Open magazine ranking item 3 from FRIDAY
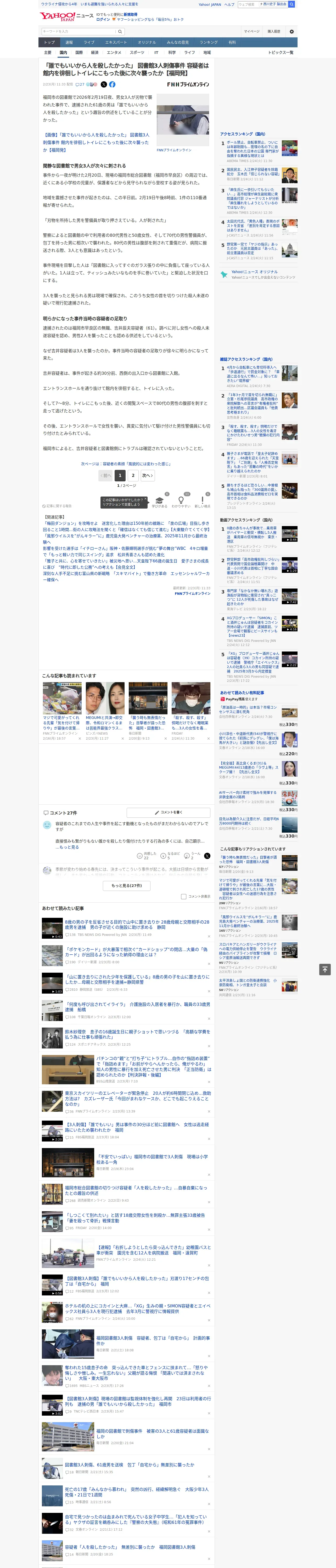The height and width of the screenshot is (1568, 336). pos(253,433)
